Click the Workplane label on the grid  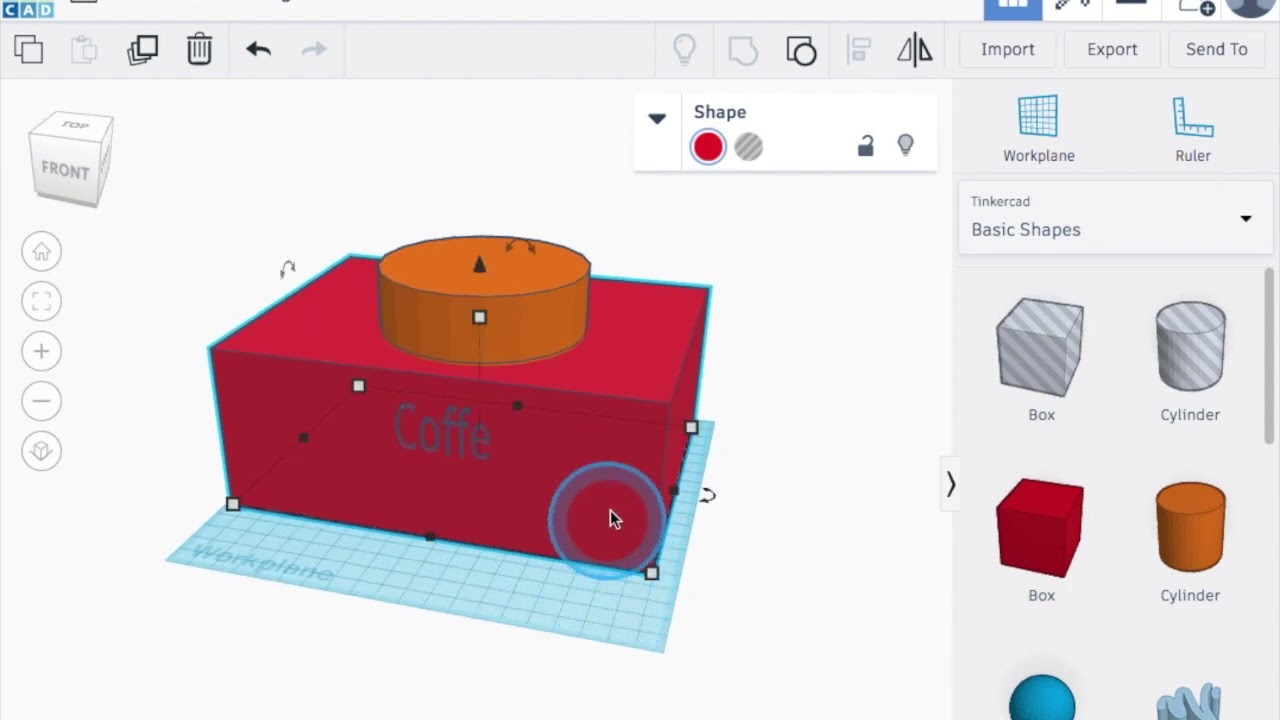click(262, 564)
